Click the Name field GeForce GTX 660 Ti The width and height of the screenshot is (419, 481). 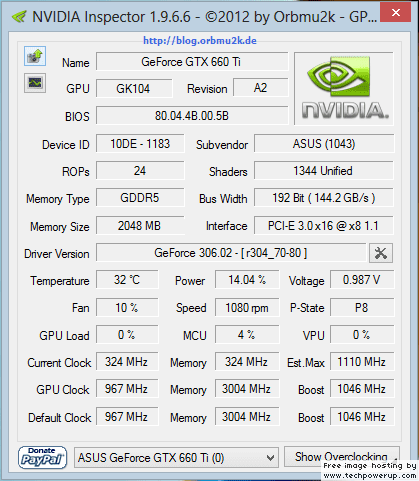point(192,62)
